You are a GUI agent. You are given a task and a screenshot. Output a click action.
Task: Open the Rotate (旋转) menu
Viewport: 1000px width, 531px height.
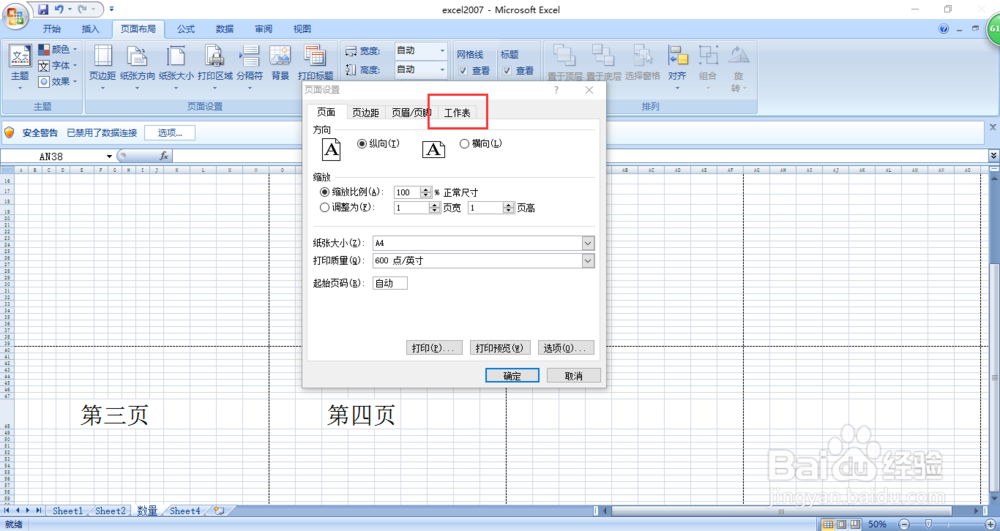(739, 67)
